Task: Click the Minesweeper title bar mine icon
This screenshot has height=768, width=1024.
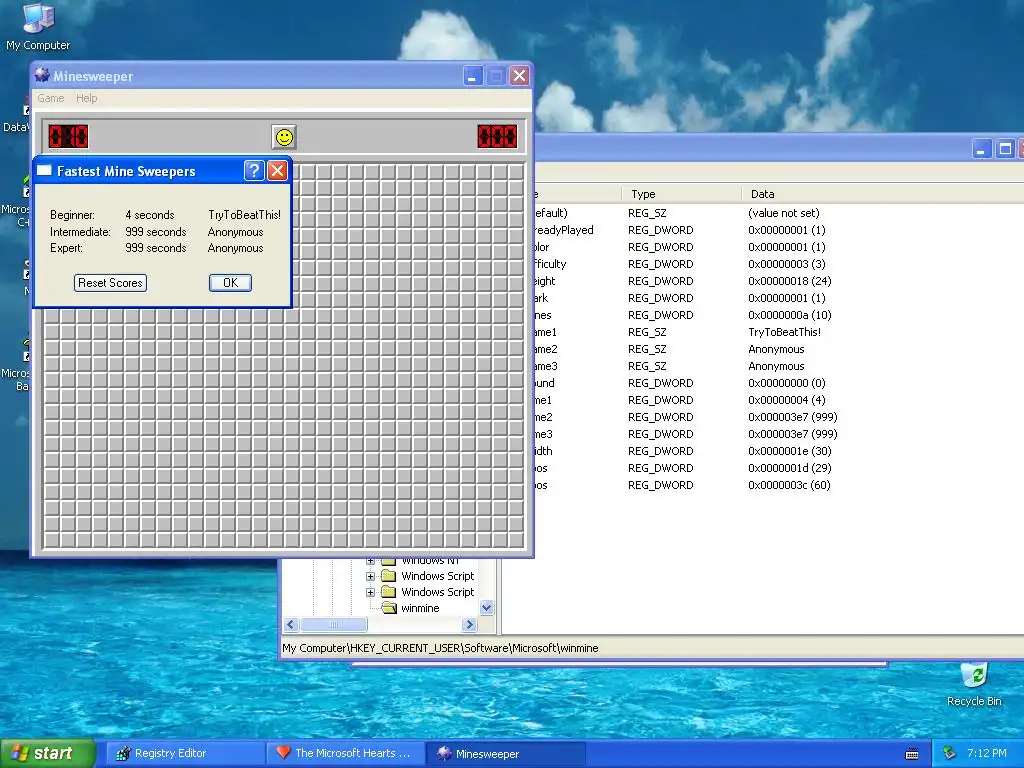Action: pyautogui.click(x=42, y=75)
